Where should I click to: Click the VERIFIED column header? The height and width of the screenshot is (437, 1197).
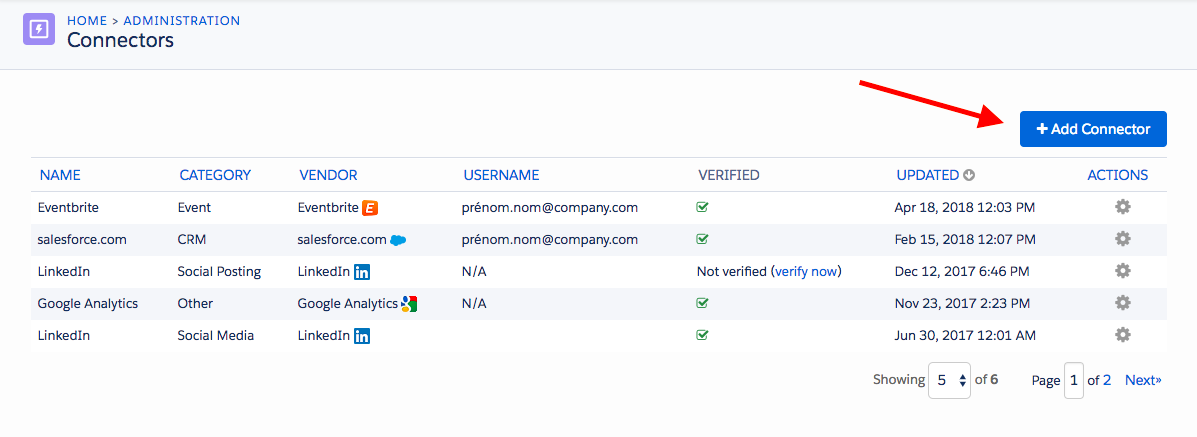pyautogui.click(x=729, y=175)
